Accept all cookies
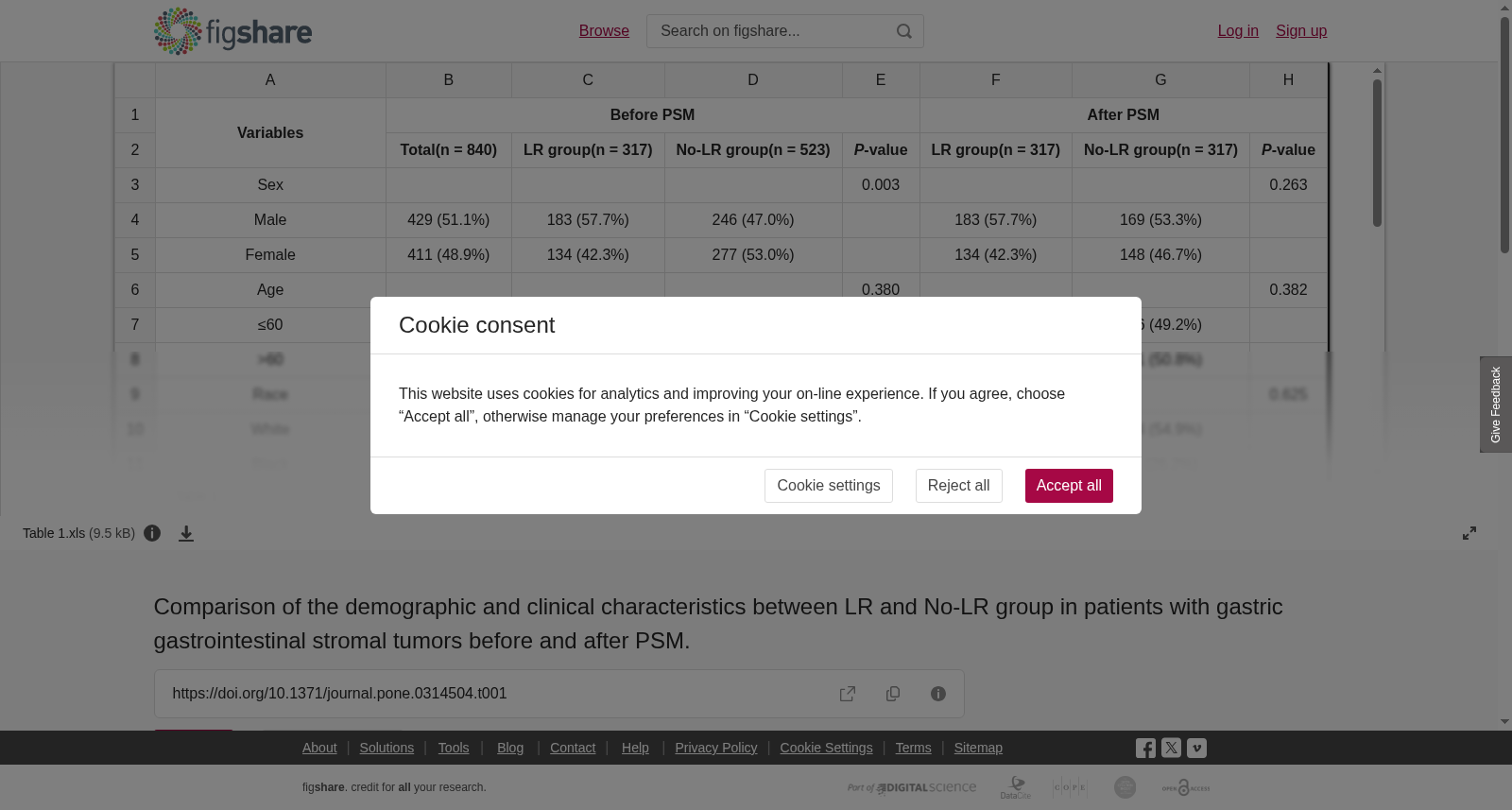 coord(1069,486)
